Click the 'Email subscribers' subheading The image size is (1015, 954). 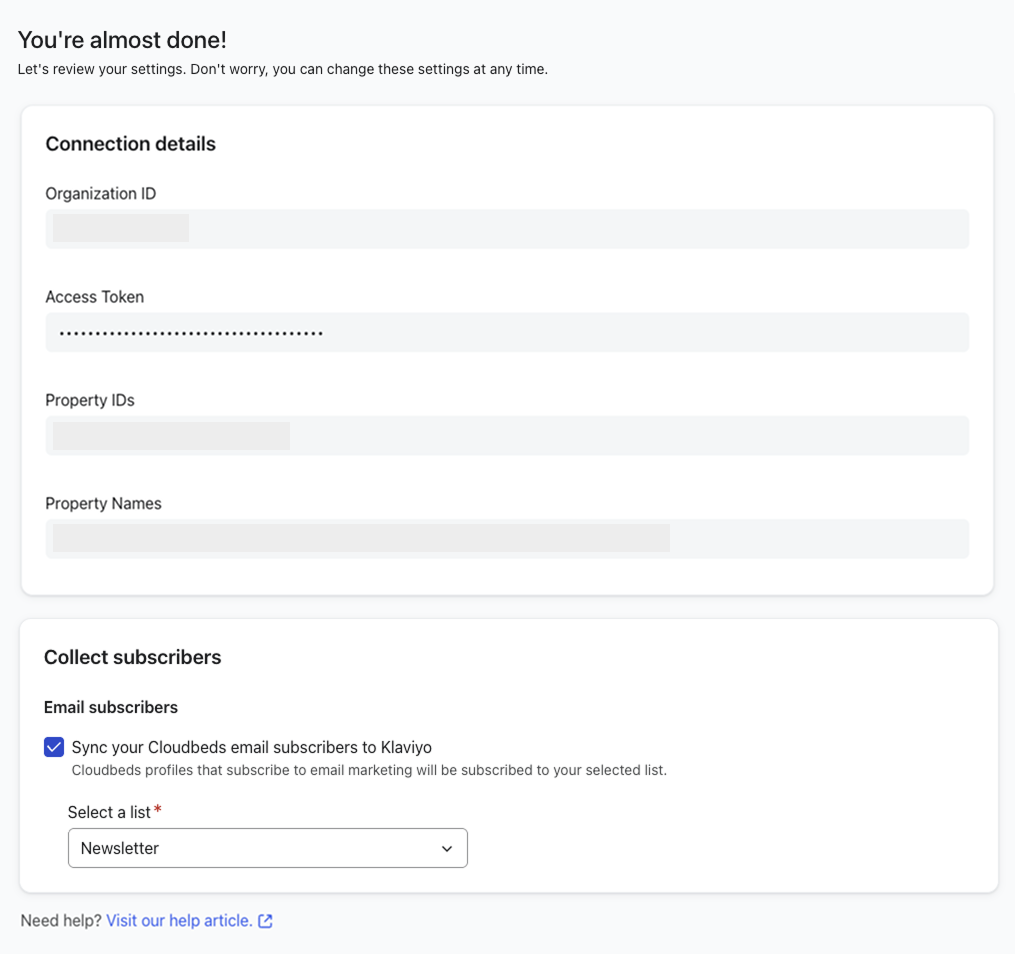coord(110,707)
